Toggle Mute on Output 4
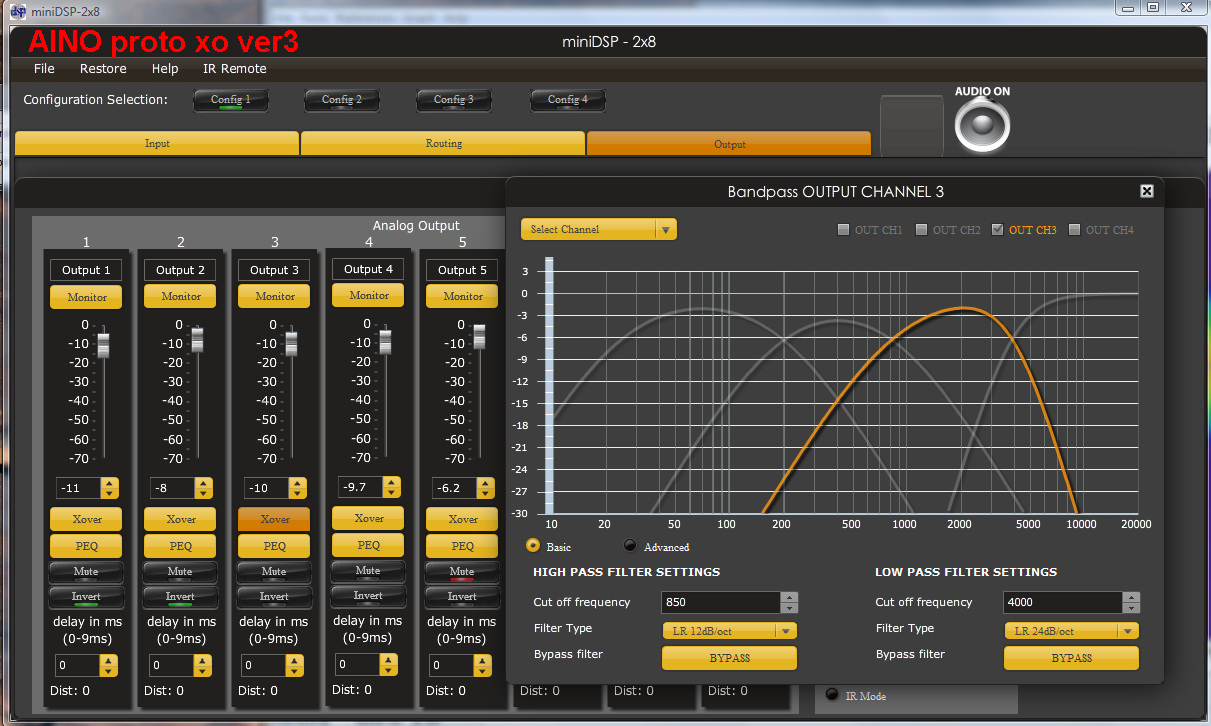The width and height of the screenshot is (1211, 726). click(x=368, y=571)
